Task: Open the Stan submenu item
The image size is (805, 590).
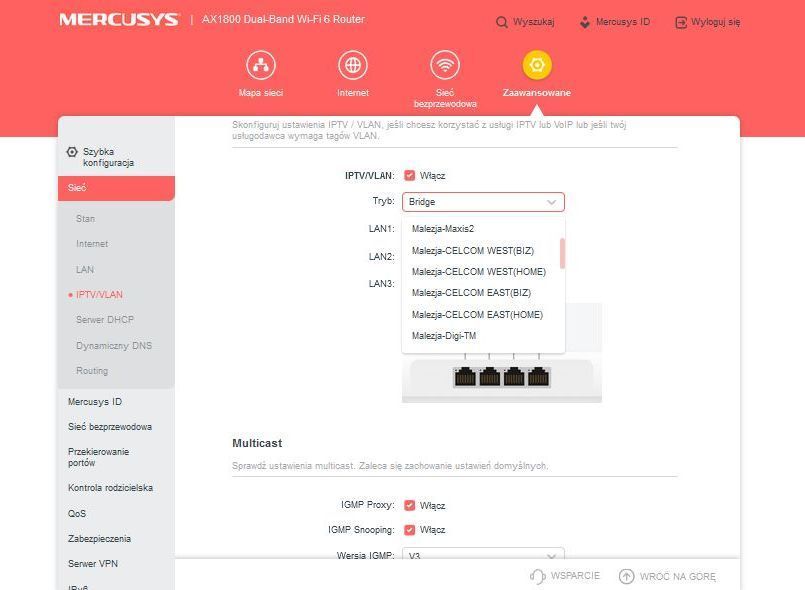Action: pyautogui.click(x=85, y=219)
